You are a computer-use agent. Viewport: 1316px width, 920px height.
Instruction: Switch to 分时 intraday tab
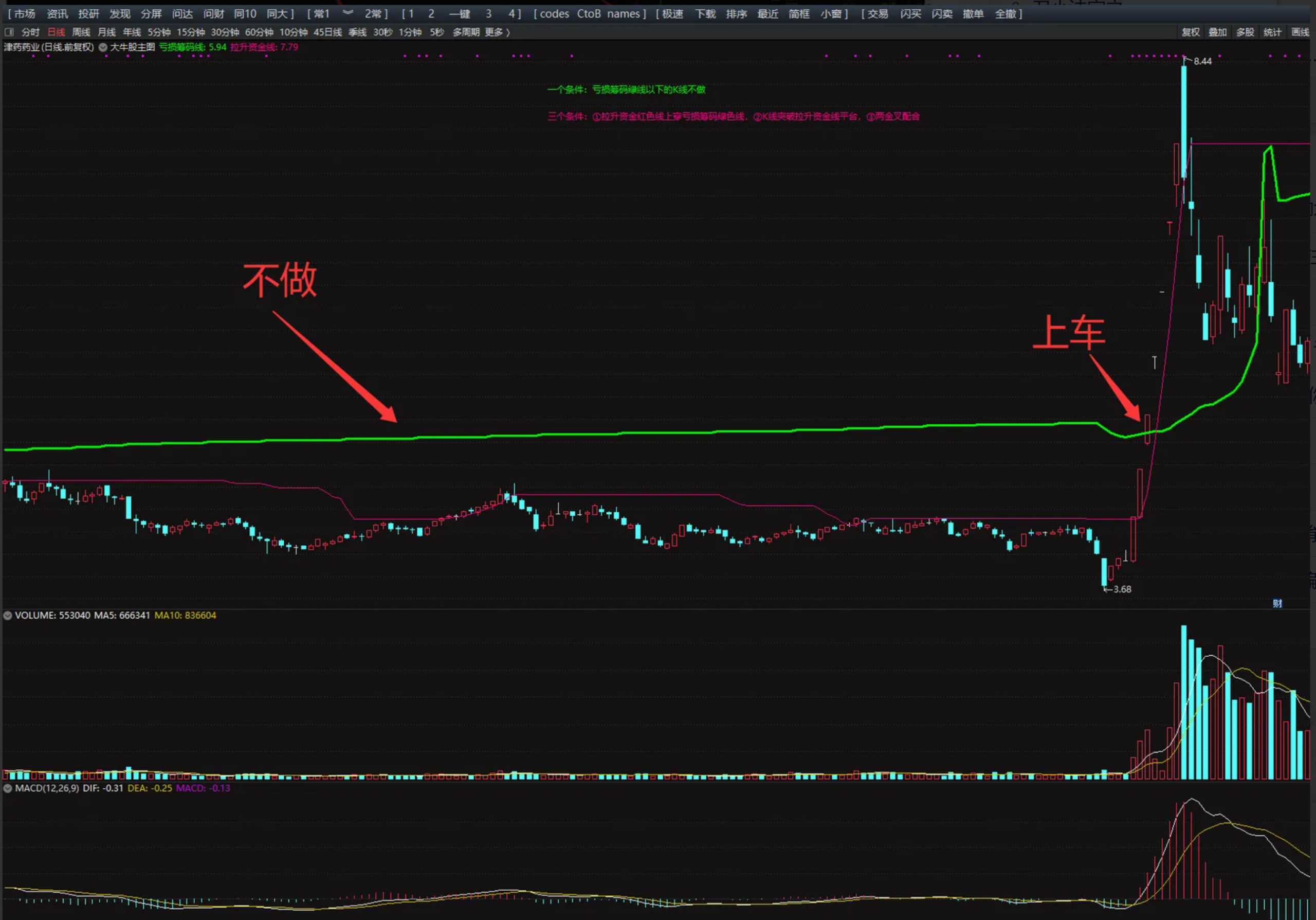click(x=30, y=32)
